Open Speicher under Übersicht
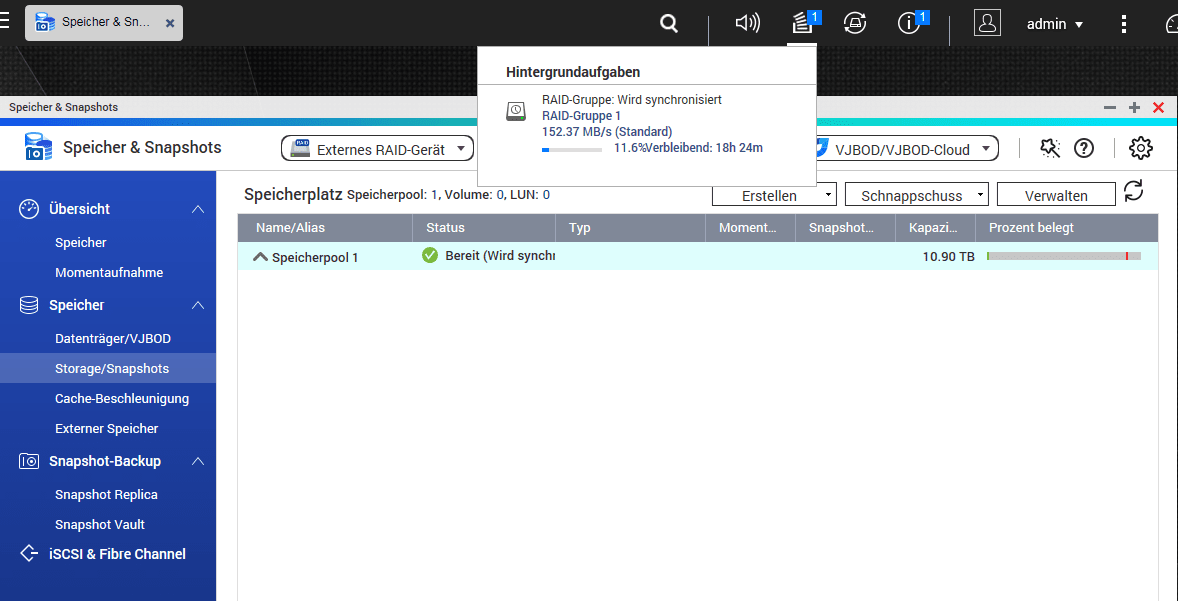The image size is (1178, 601). point(80,243)
